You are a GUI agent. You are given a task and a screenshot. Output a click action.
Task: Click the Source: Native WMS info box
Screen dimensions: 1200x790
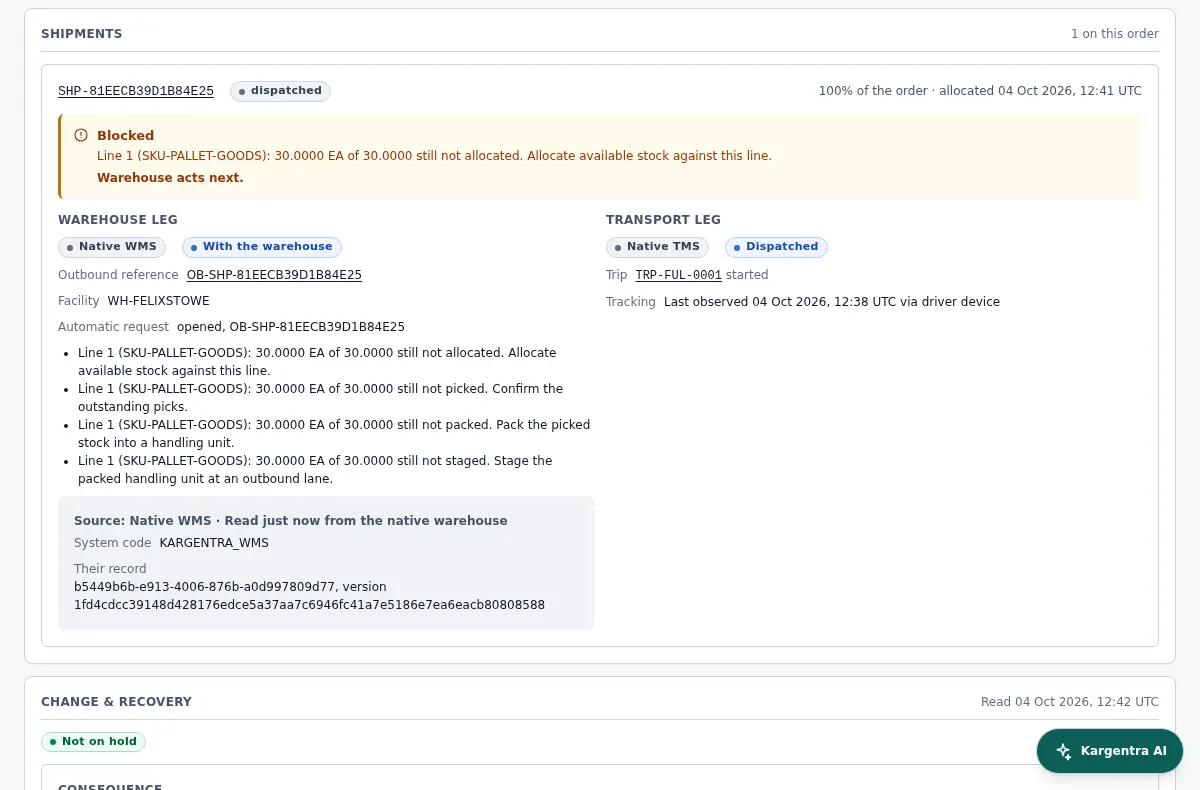[x=326, y=563]
